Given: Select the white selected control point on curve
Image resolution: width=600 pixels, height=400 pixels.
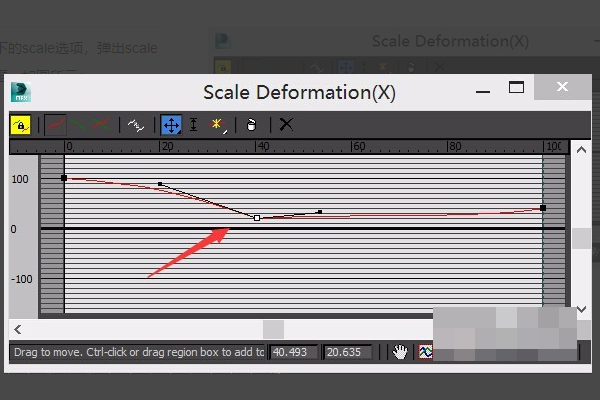Looking at the screenshot, I should tap(257, 218).
